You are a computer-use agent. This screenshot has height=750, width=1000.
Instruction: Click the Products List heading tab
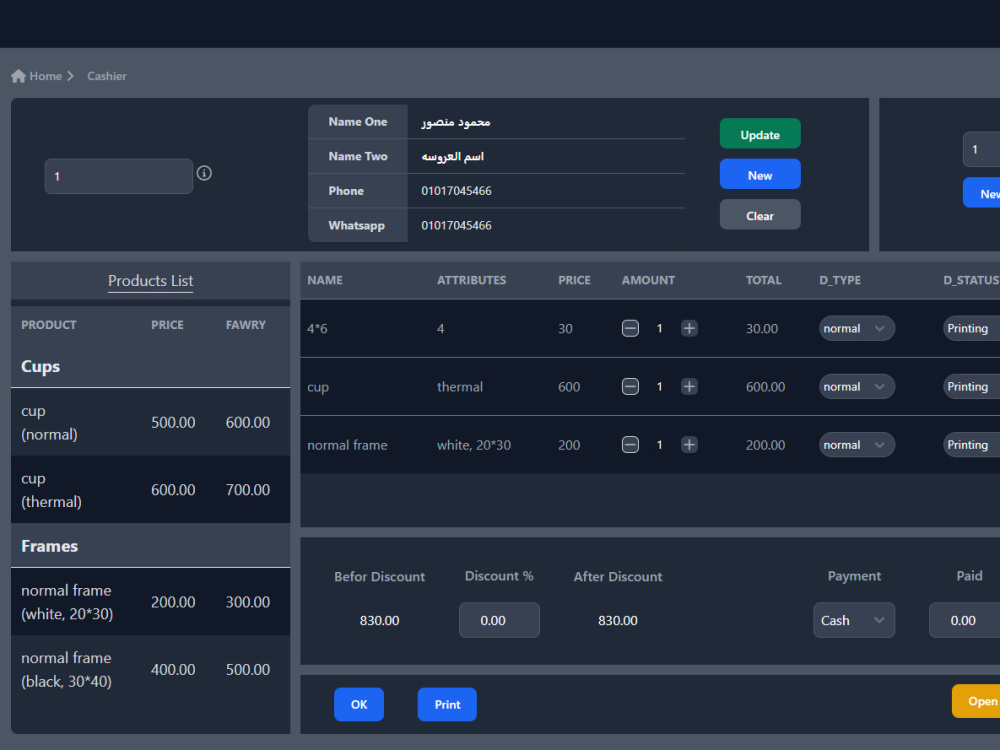click(151, 281)
